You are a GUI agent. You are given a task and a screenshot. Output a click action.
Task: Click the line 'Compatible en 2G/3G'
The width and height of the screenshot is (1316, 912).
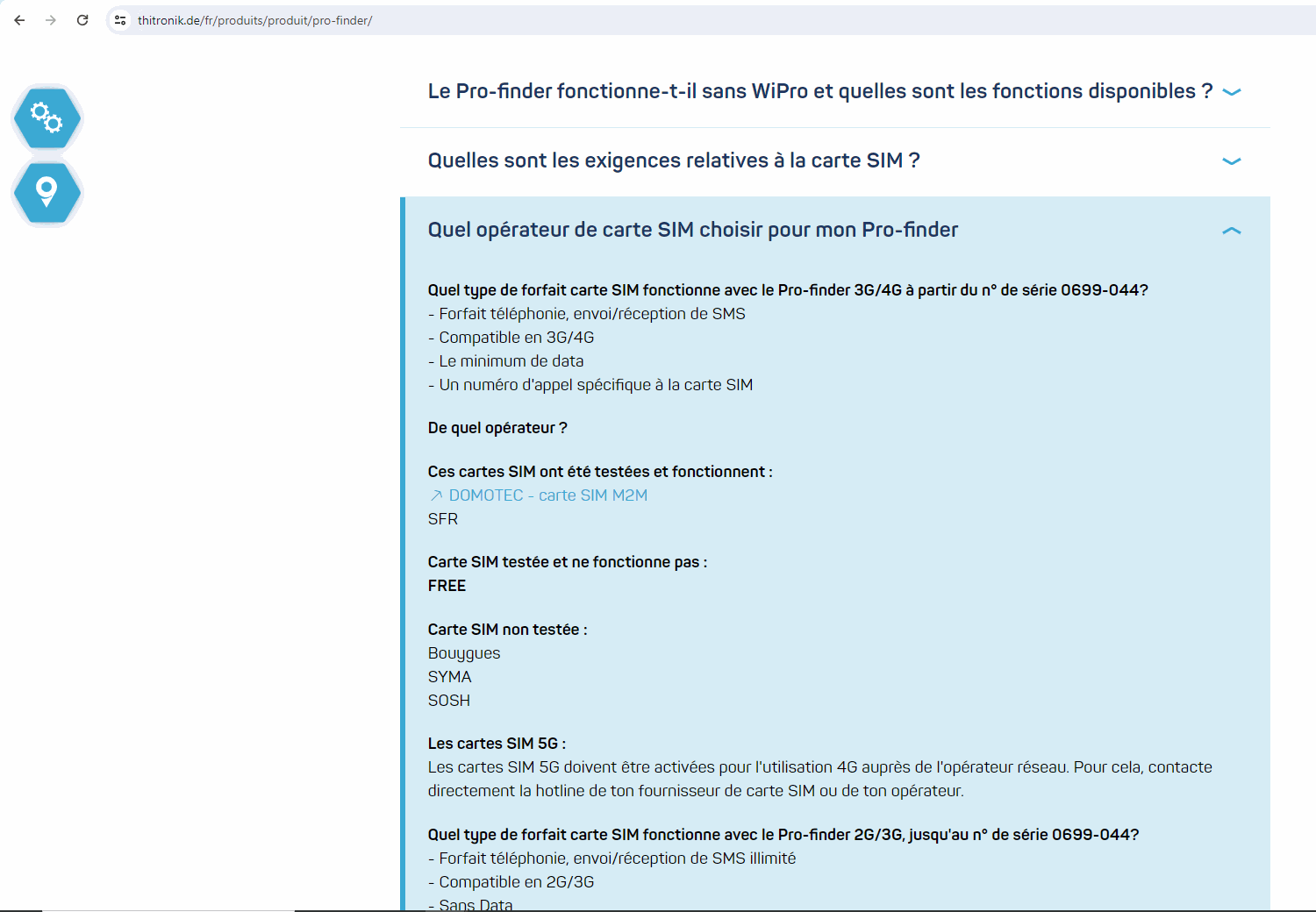pos(511,882)
